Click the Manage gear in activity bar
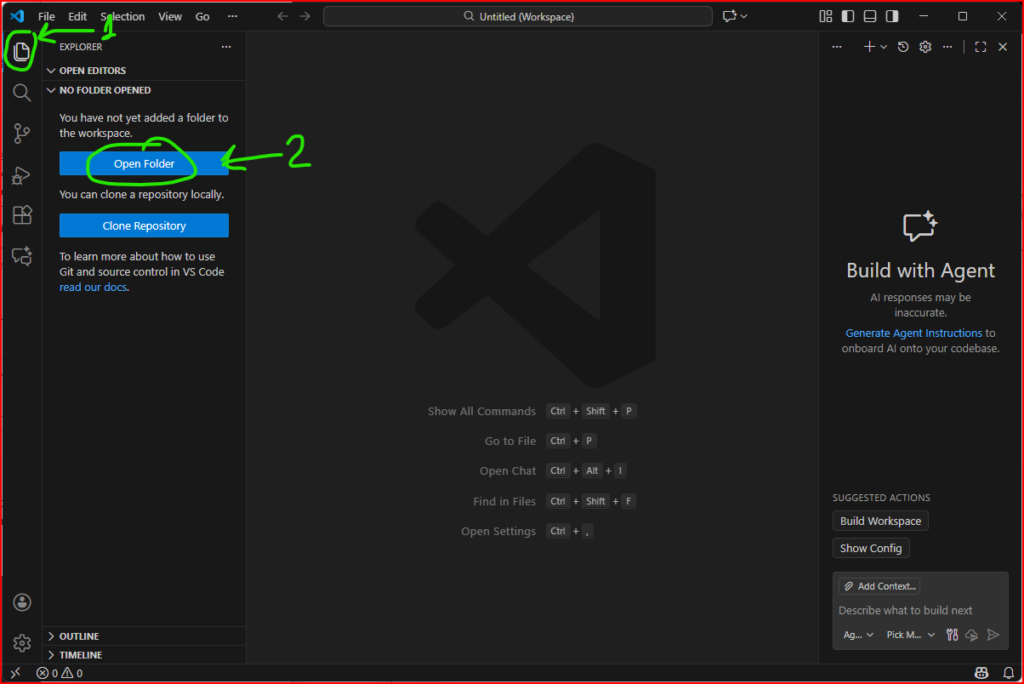 (x=21, y=642)
